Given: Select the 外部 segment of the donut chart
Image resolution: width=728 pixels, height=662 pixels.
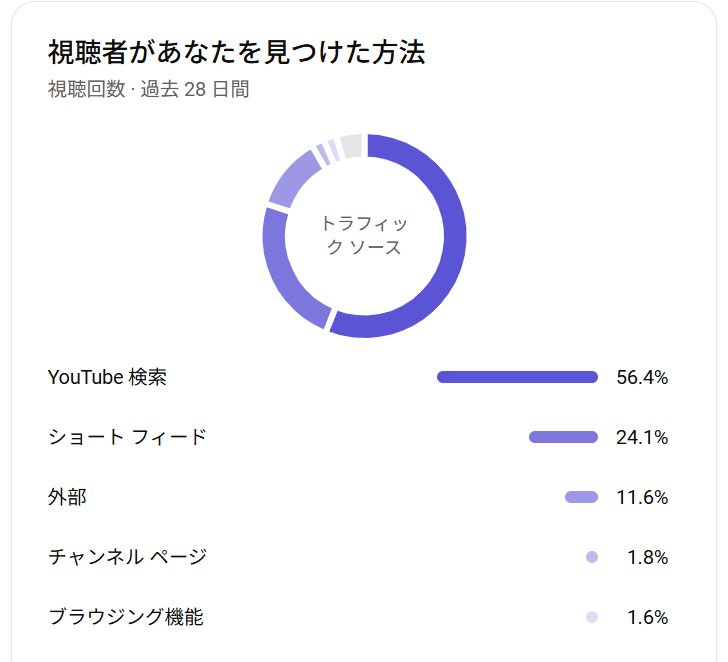Looking at the screenshot, I should 292,178.
